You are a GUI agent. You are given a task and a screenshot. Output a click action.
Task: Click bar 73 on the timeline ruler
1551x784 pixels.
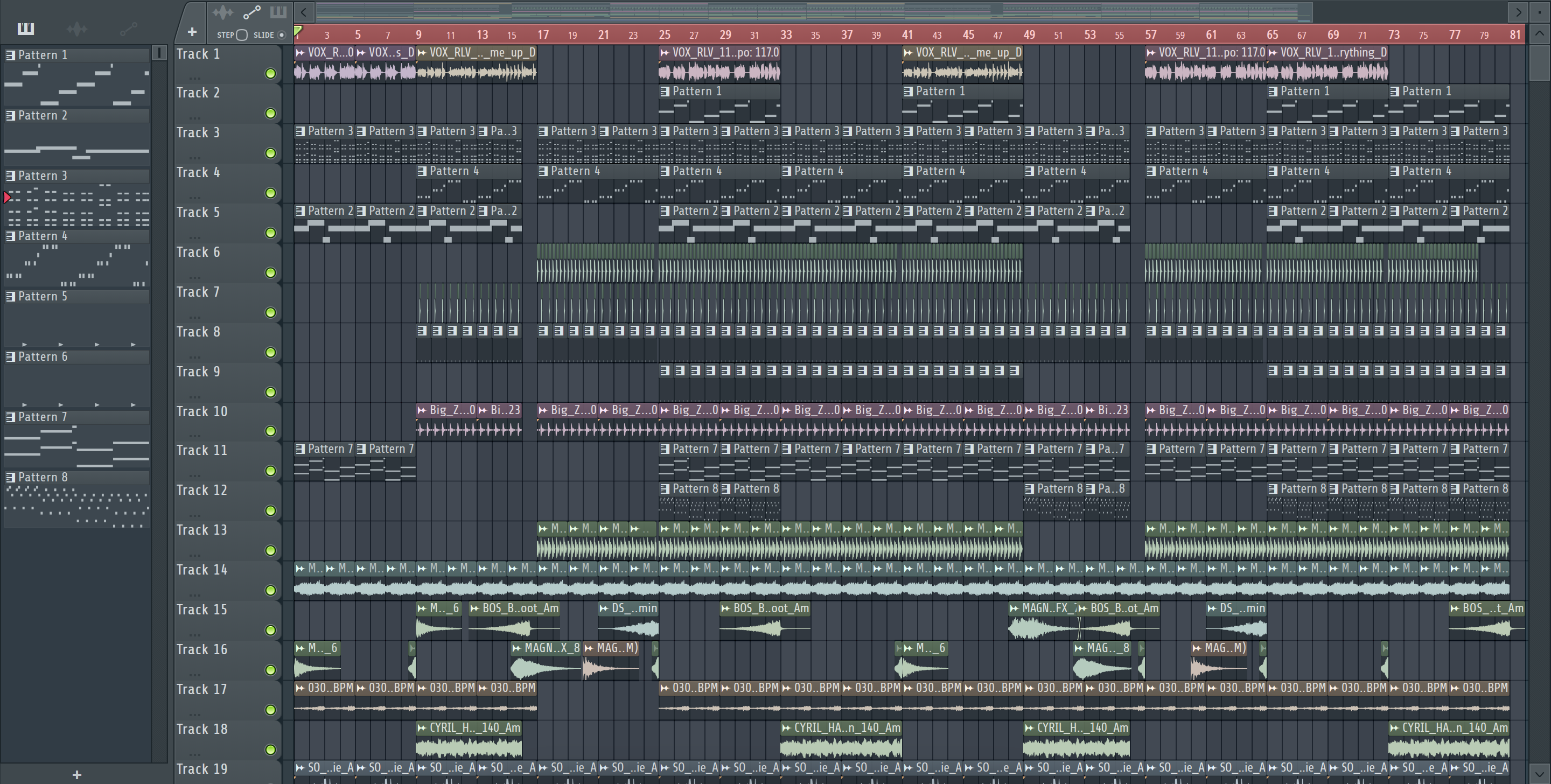[1394, 34]
